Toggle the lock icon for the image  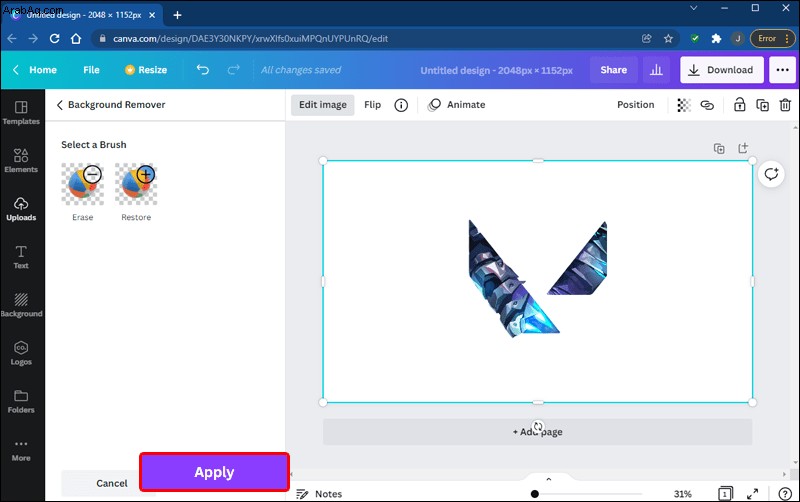(739, 105)
